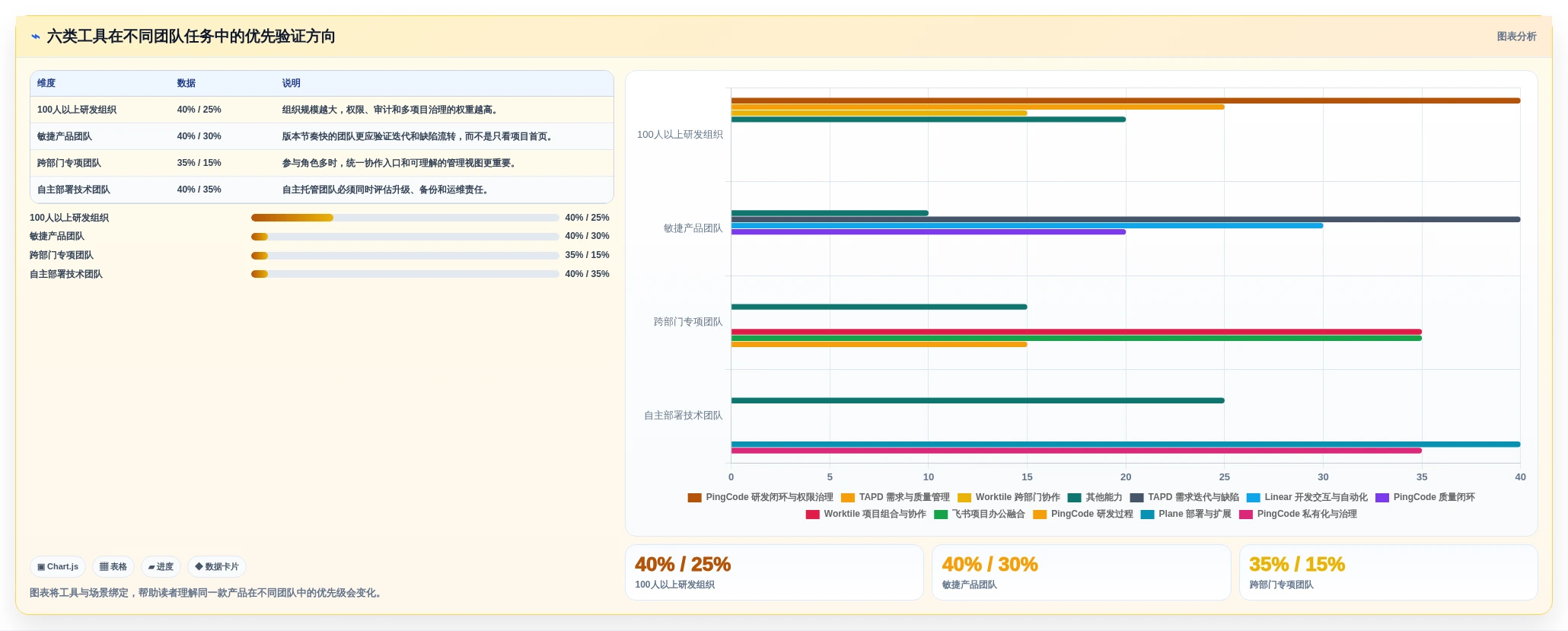Click the x-axis tick label 40
The height and width of the screenshot is (631, 1568).
[1520, 477]
